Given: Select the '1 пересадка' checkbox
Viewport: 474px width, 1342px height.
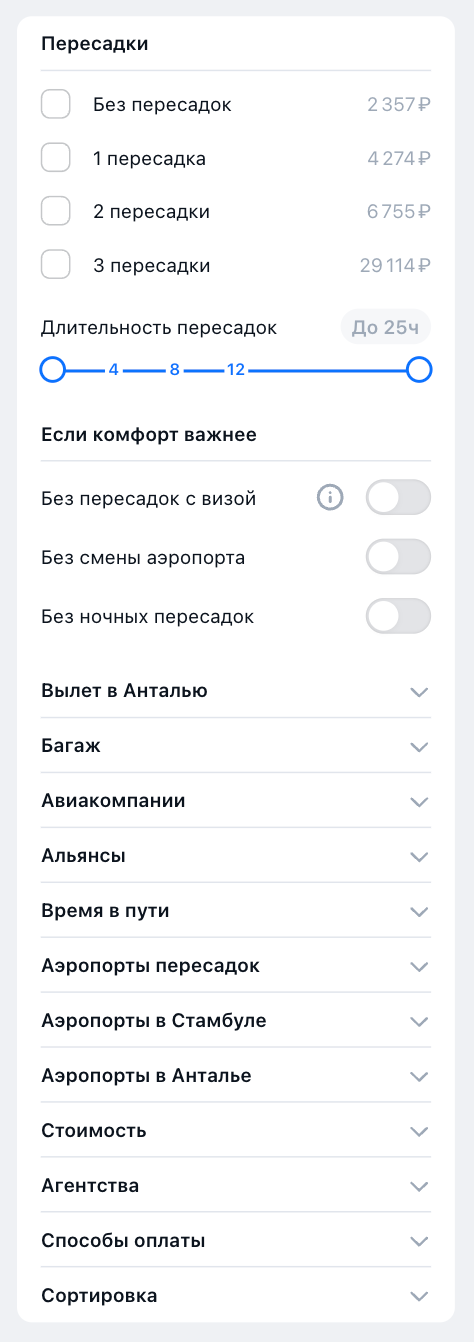Looking at the screenshot, I should pyautogui.click(x=55, y=158).
